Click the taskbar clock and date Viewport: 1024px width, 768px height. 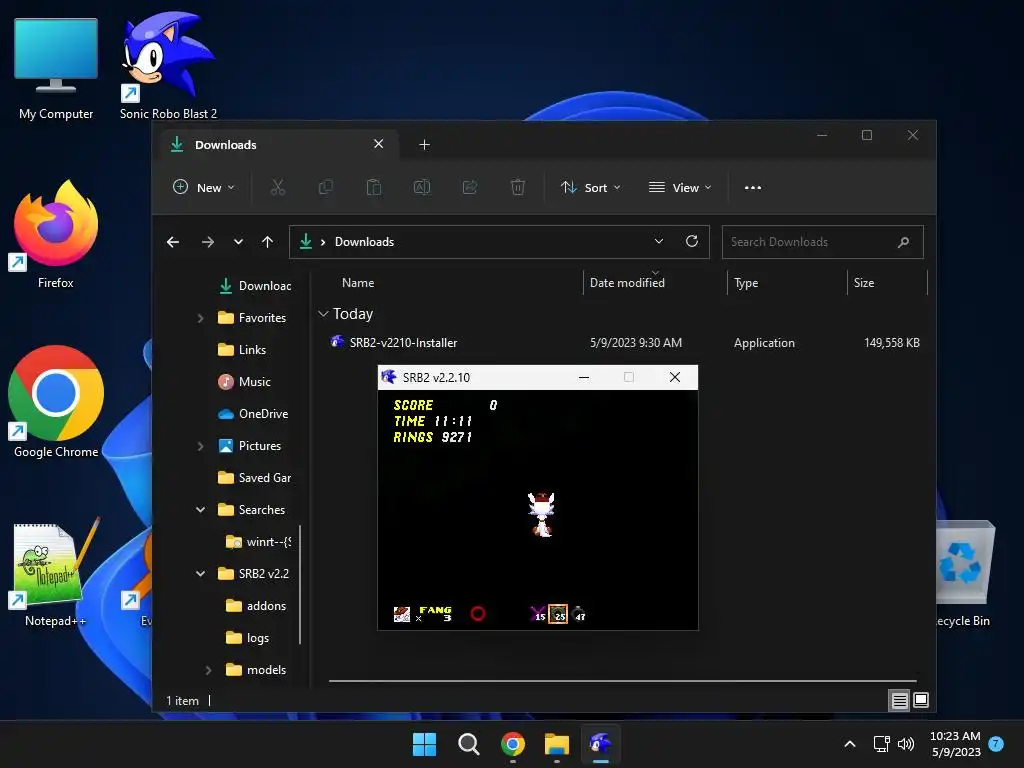(x=955, y=744)
